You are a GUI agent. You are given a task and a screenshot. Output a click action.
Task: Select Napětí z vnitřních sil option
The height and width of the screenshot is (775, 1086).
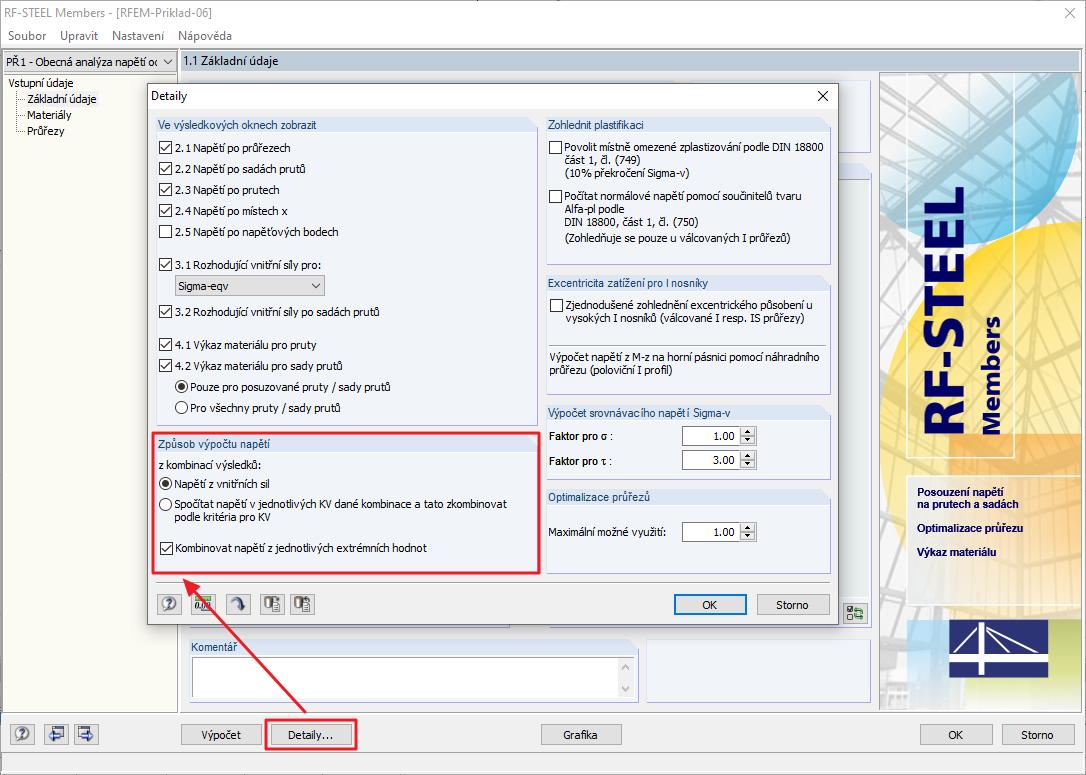pos(166,483)
